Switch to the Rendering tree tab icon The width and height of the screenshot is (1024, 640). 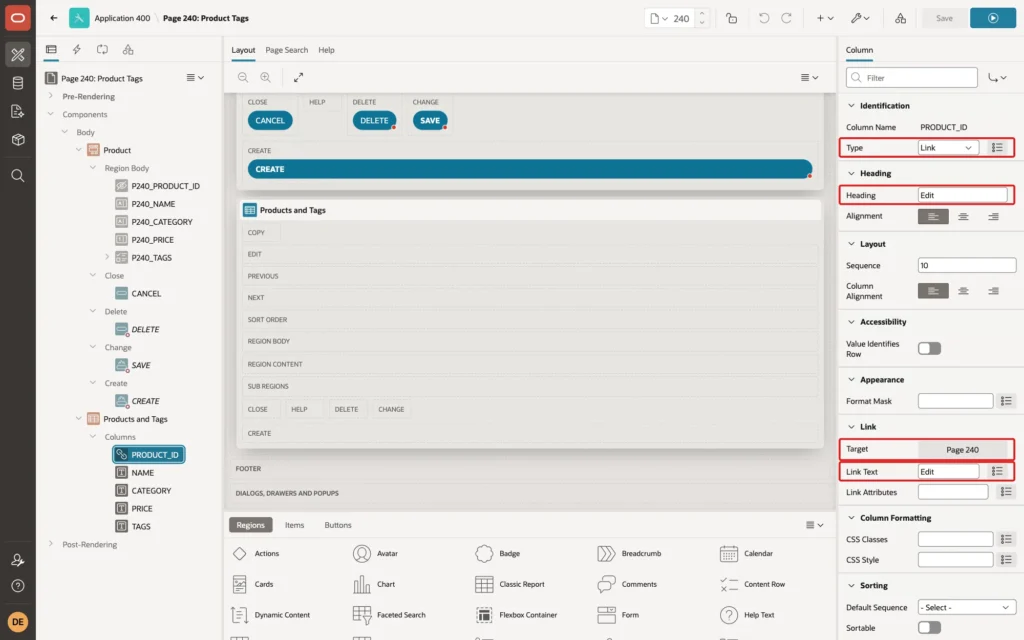click(x=51, y=50)
